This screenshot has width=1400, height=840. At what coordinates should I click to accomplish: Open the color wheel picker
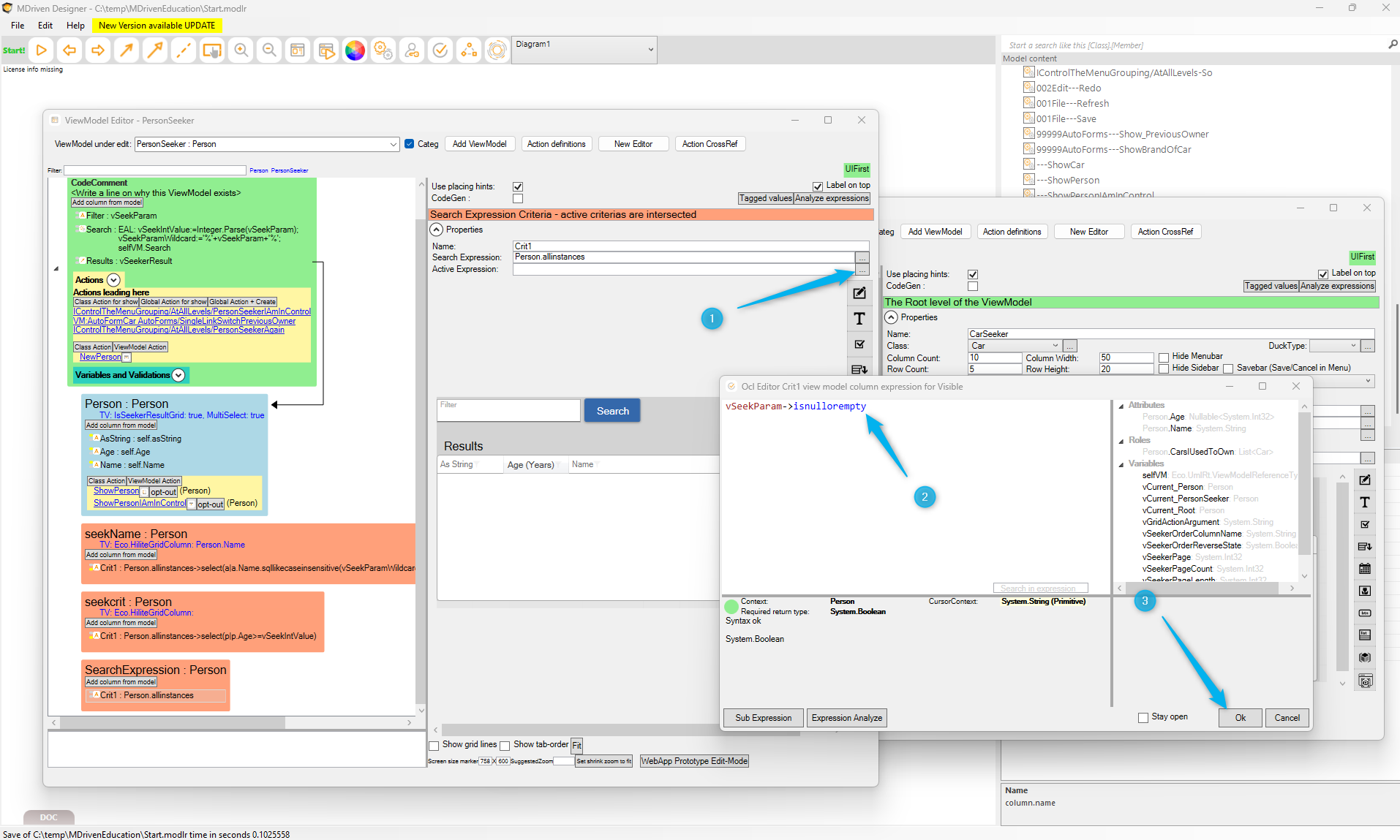pyautogui.click(x=355, y=50)
